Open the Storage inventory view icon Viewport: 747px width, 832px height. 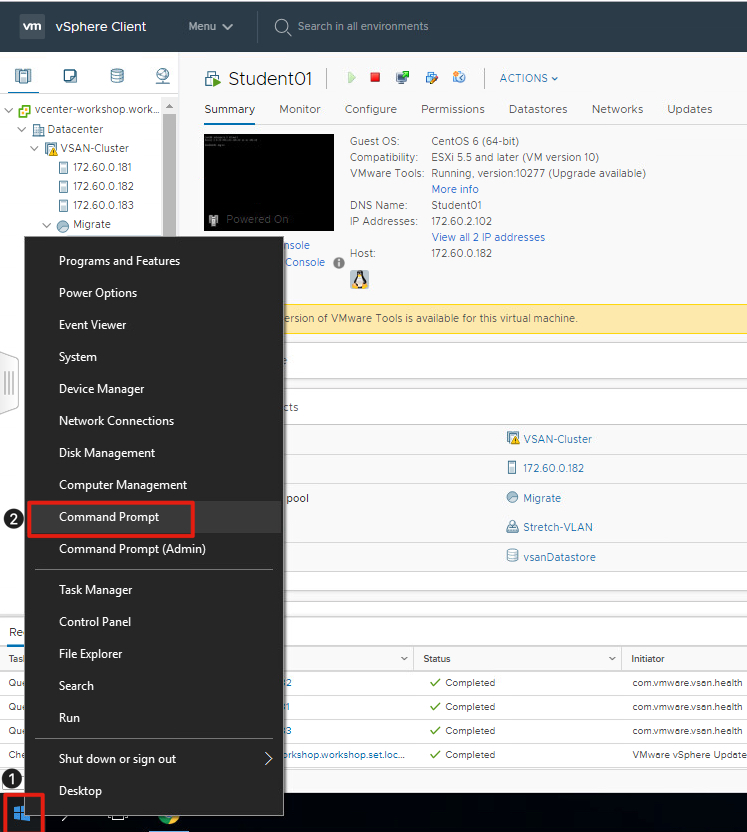tap(117, 76)
